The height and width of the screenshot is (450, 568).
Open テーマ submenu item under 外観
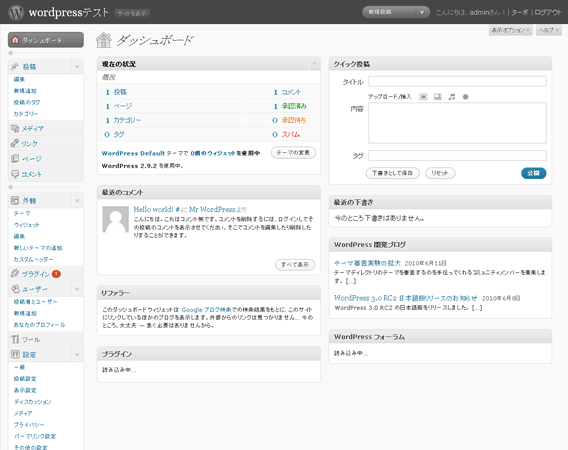pyautogui.click(x=22, y=213)
